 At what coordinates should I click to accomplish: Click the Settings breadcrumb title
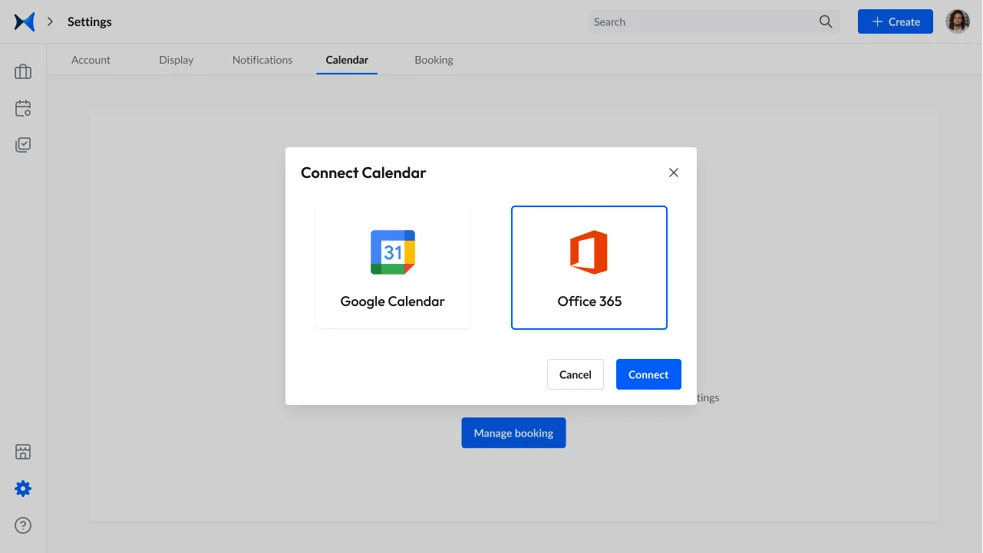tap(90, 22)
